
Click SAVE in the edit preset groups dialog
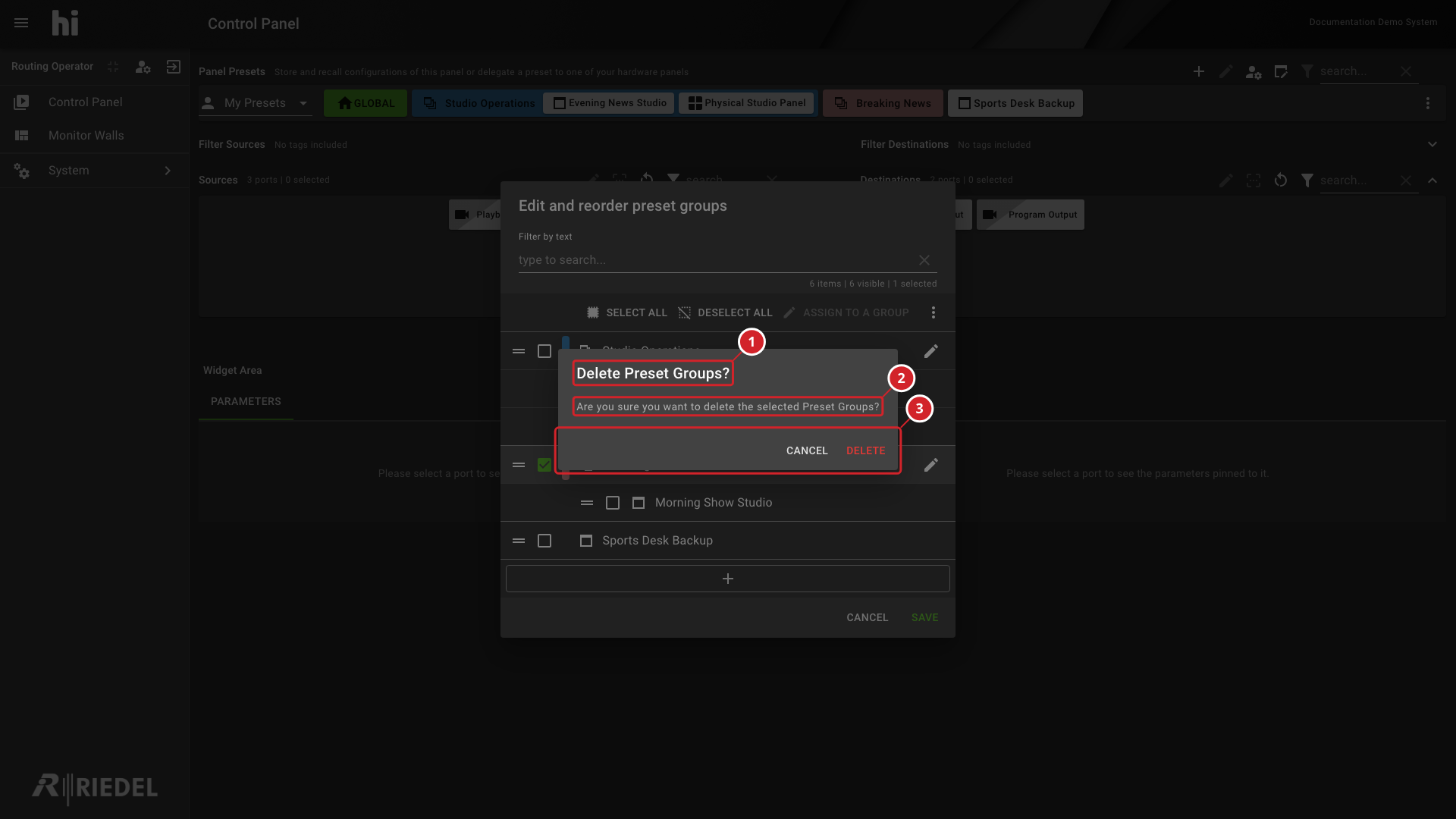click(x=925, y=617)
